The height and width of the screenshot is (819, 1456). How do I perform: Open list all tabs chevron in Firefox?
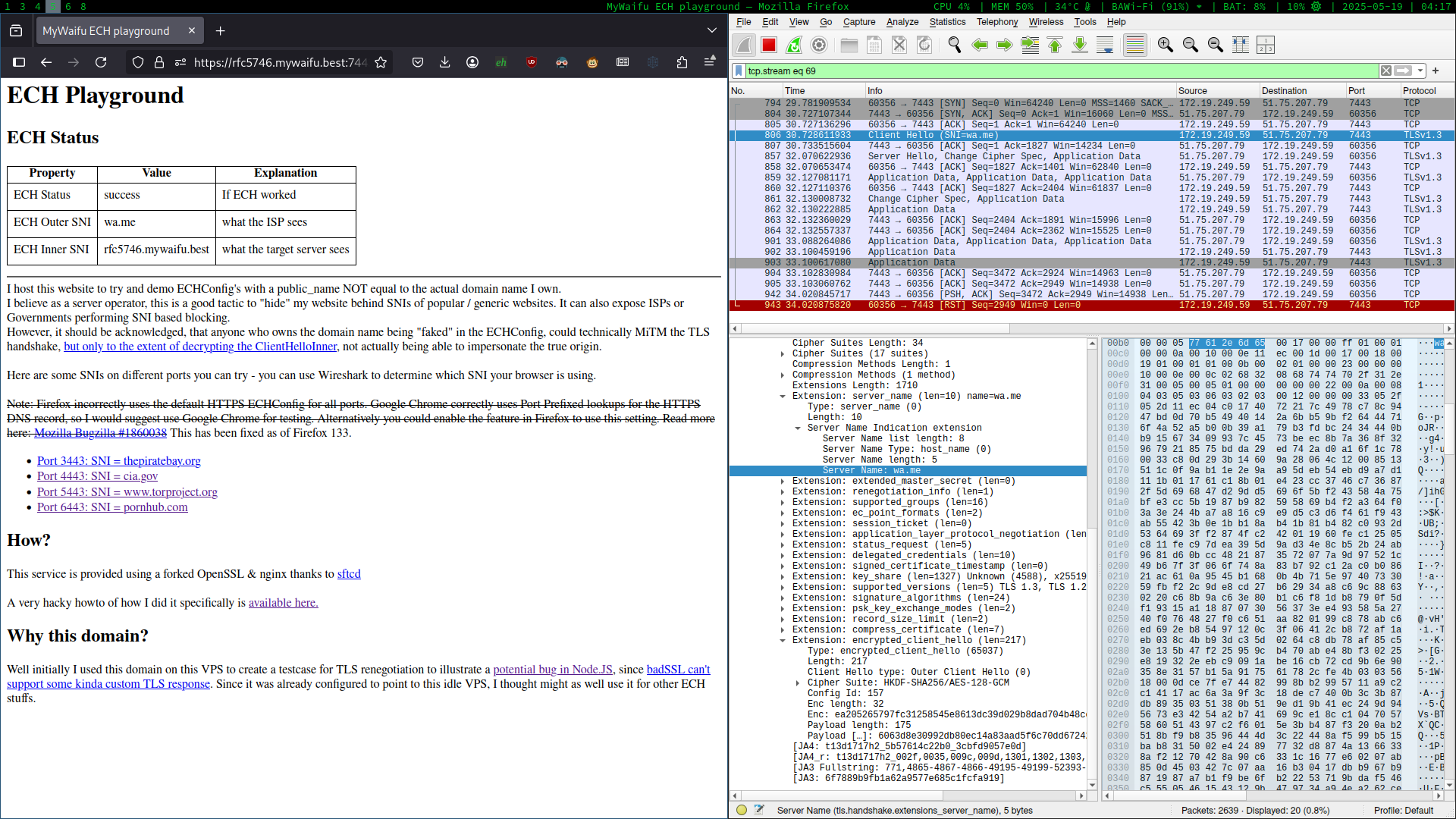pos(712,31)
